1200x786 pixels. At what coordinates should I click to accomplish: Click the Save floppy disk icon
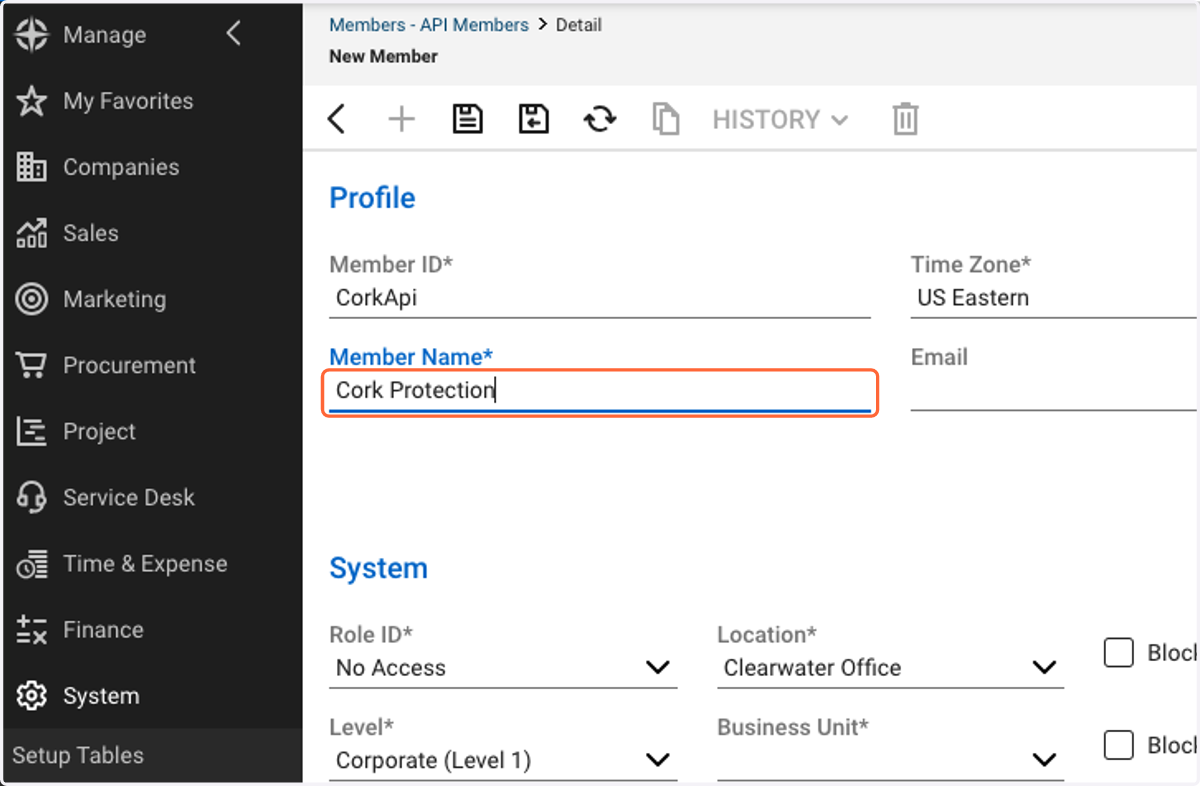click(467, 119)
